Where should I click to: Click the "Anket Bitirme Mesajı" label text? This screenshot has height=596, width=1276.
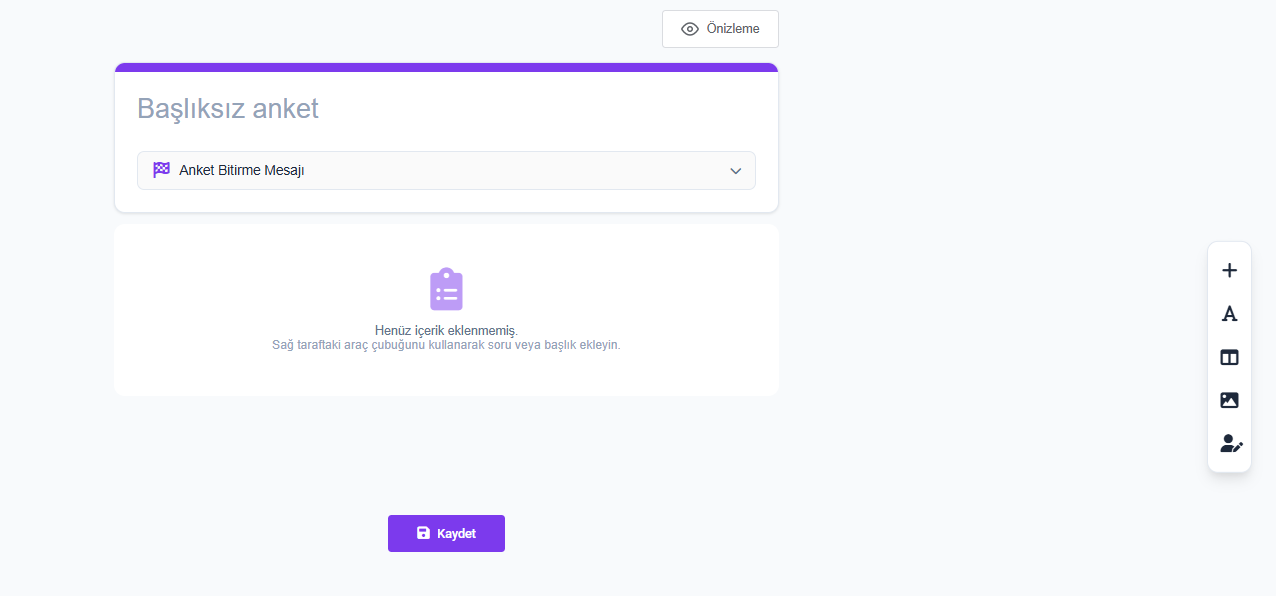pos(241,170)
